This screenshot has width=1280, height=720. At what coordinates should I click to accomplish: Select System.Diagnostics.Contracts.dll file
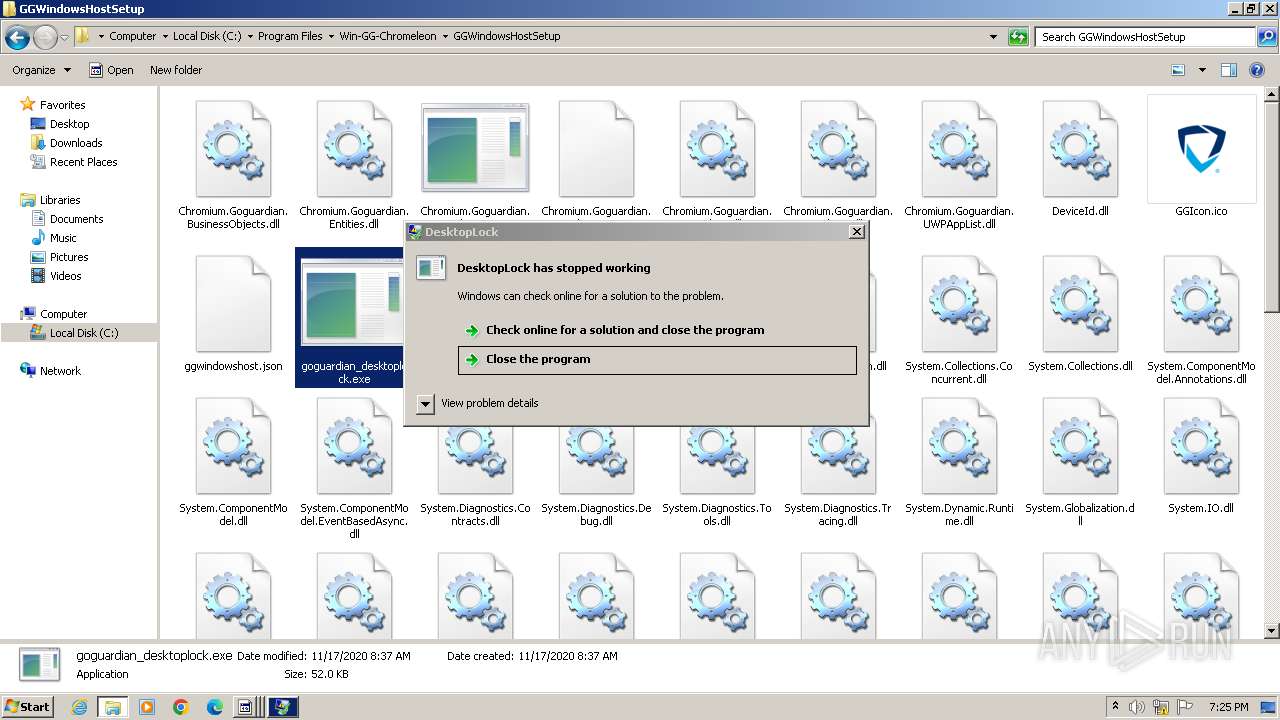tap(475, 460)
